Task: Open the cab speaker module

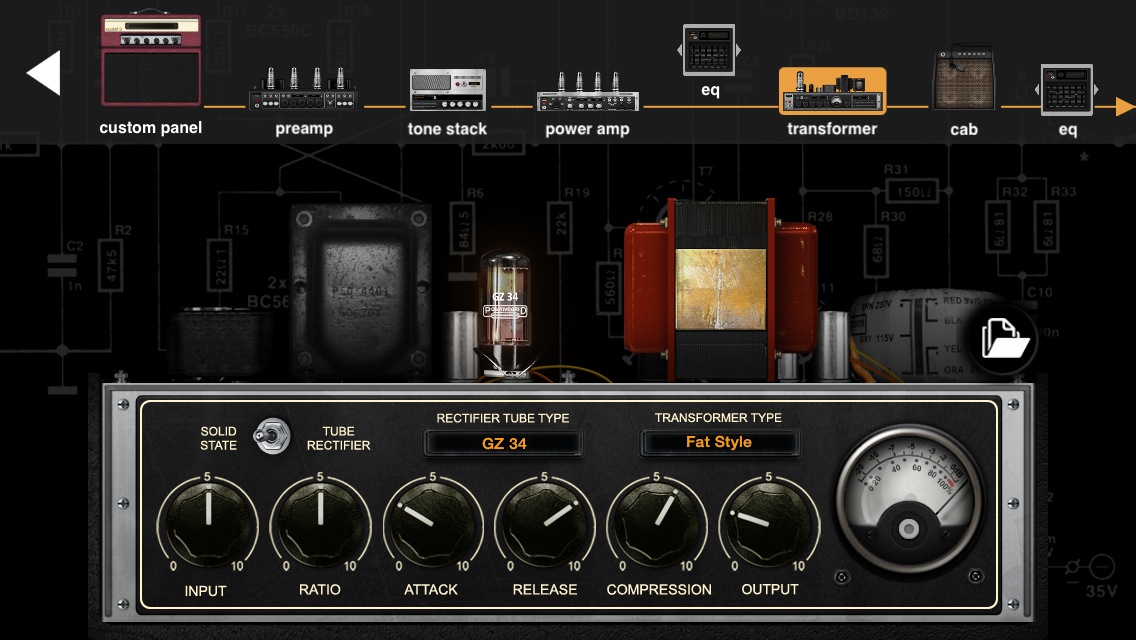Action: click(x=963, y=81)
